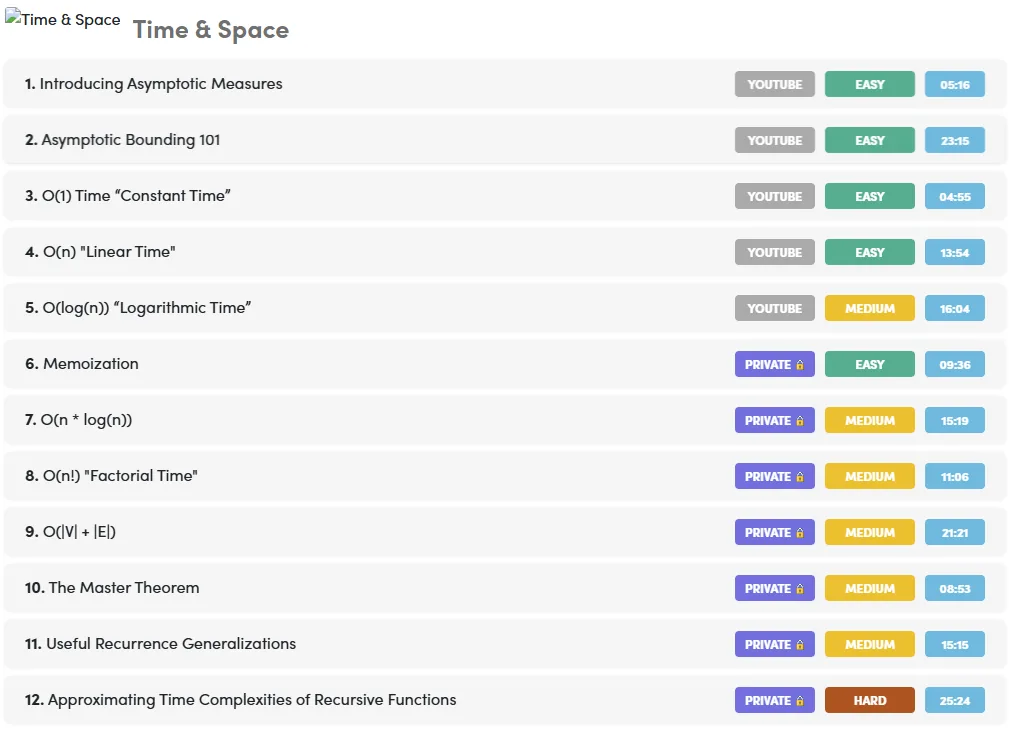Screen dimensions: 1011x730
Task: Click lock icon on Approximating Time Complexities row
Action: click(x=800, y=701)
